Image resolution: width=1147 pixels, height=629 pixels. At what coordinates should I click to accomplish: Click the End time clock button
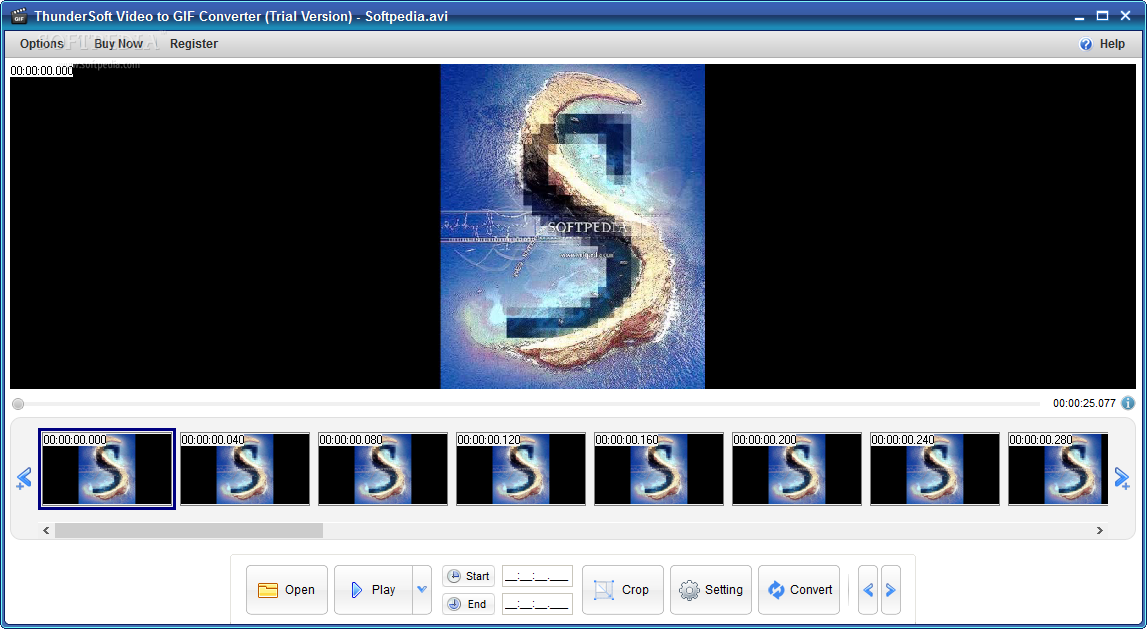(x=468, y=604)
